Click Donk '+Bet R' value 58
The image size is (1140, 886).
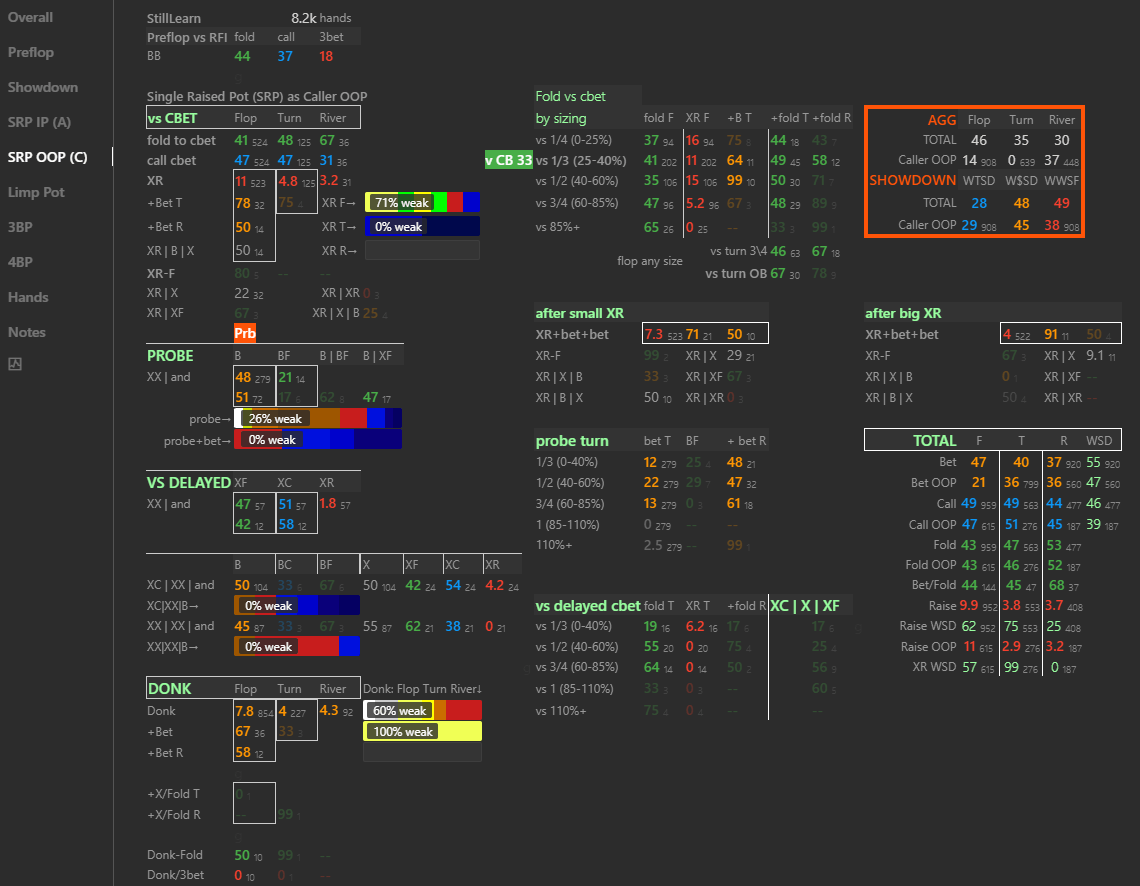click(243, 752)
